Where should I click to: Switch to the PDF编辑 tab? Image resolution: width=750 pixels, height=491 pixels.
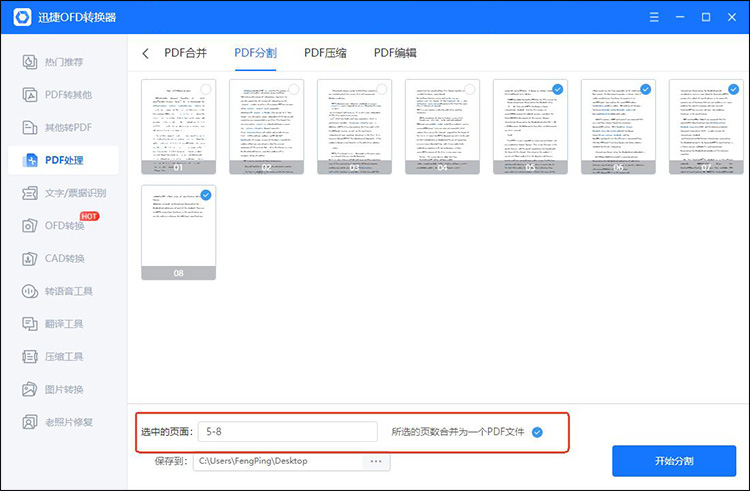coord(395,53)
